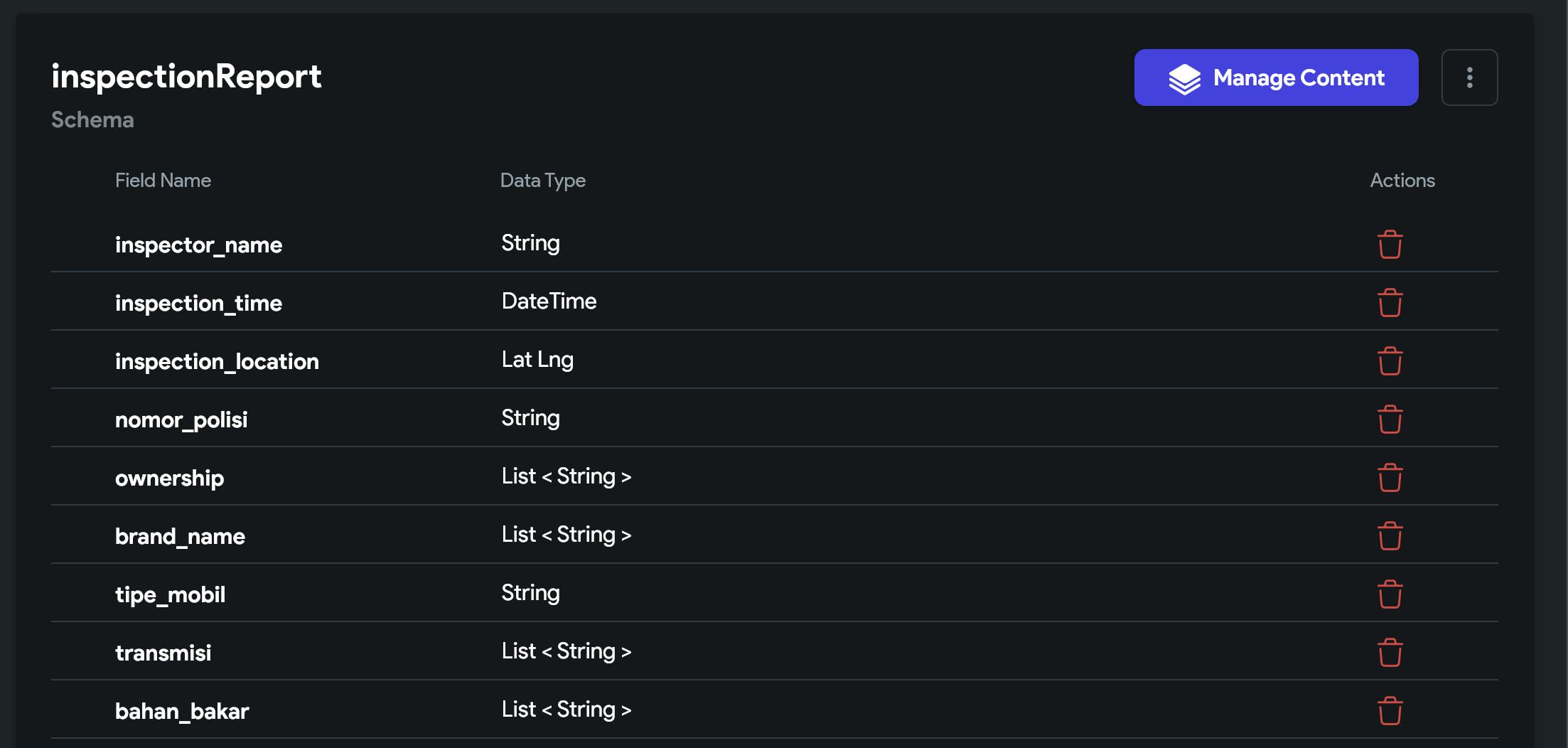Image resolution: width=1568 pixels, height=748 pixels.
Task: Select the bahan_bakar field name
Action: tap(182, 711)
